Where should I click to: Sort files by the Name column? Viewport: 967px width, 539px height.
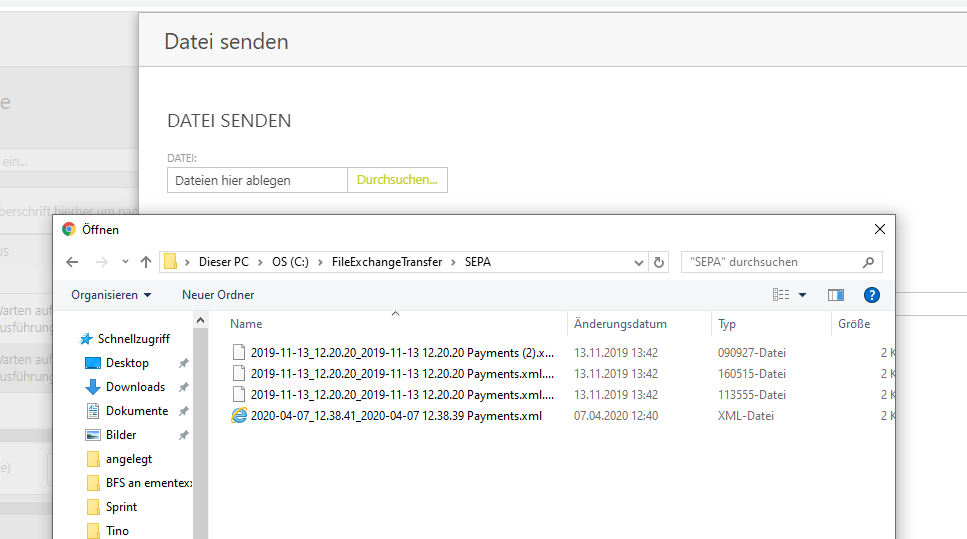tap(246, 324)
